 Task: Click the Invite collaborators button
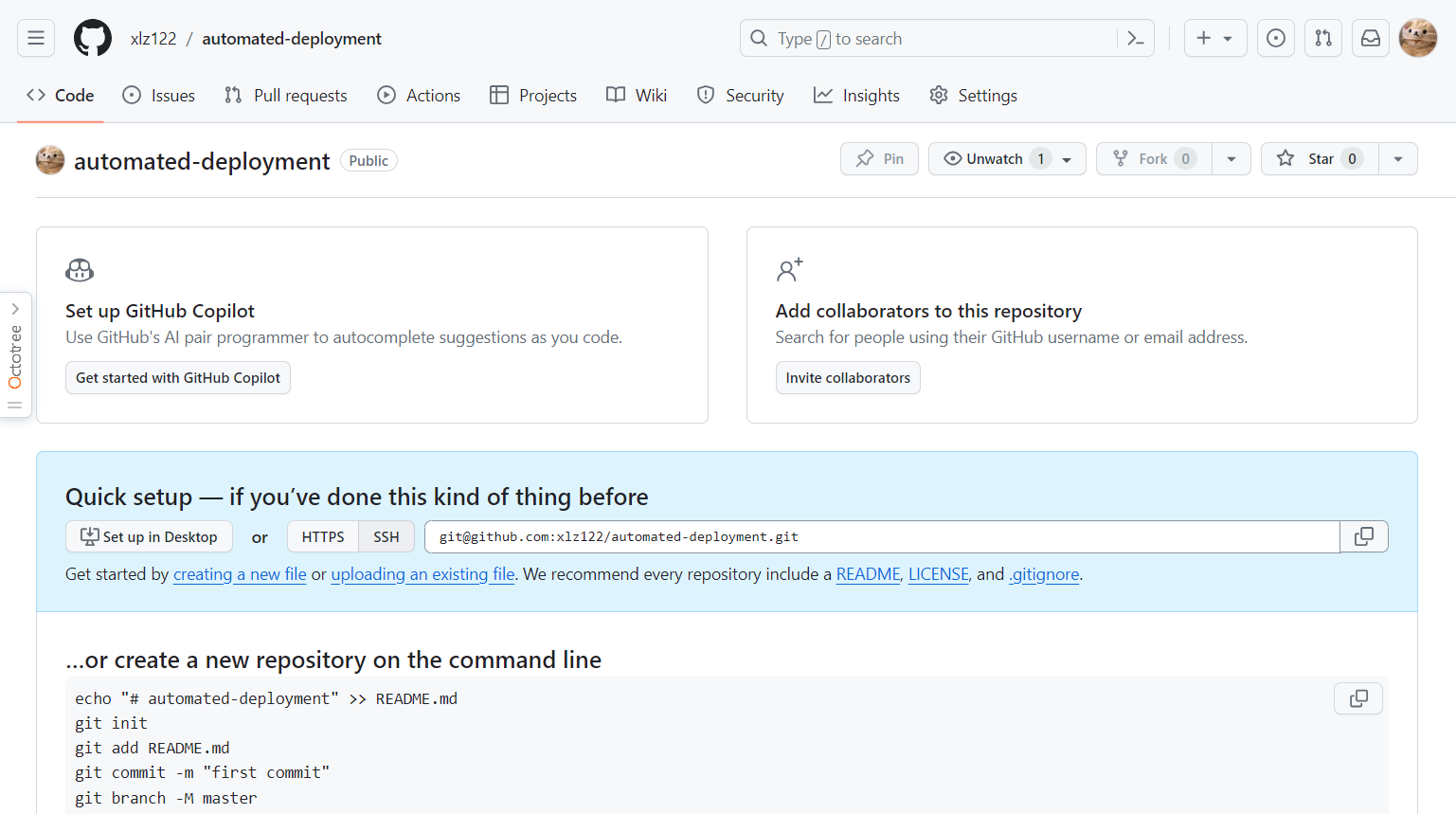(x=848, y=378)
